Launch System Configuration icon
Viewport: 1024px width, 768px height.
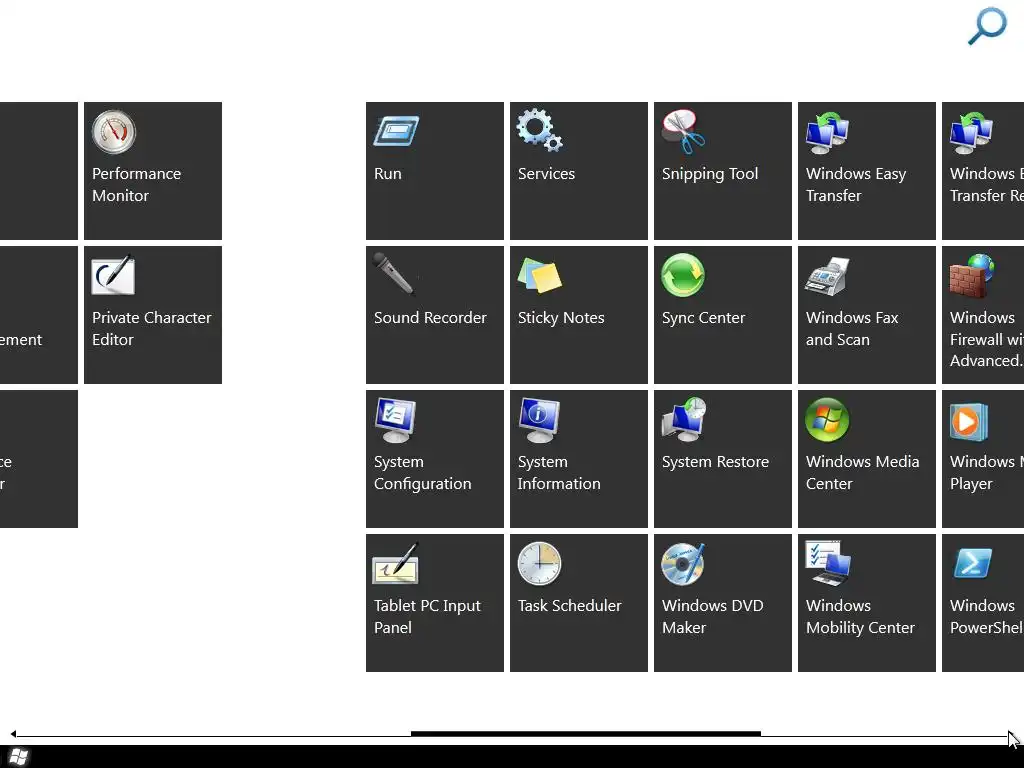tap(395, 420)
